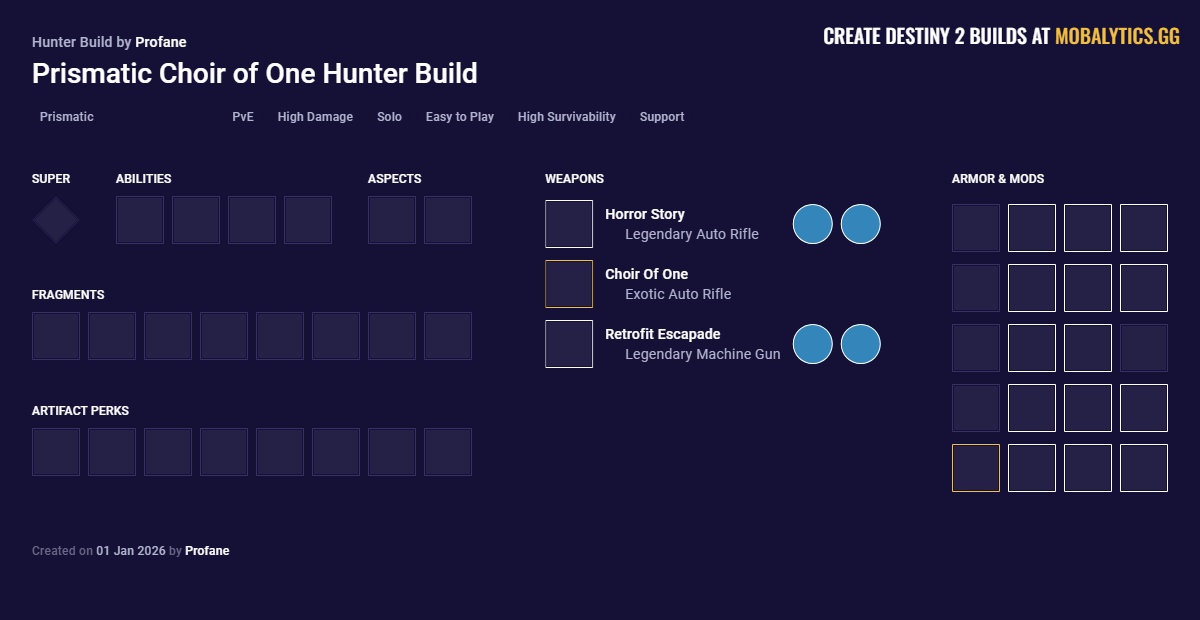
Task: Select the Prismatic subclass tag
Action: click(66, 117)
